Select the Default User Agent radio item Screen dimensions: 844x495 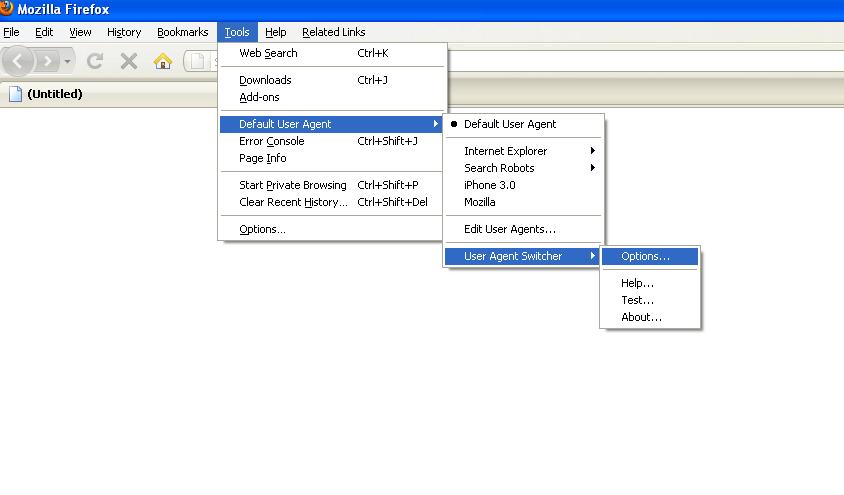tap(523, 124)
